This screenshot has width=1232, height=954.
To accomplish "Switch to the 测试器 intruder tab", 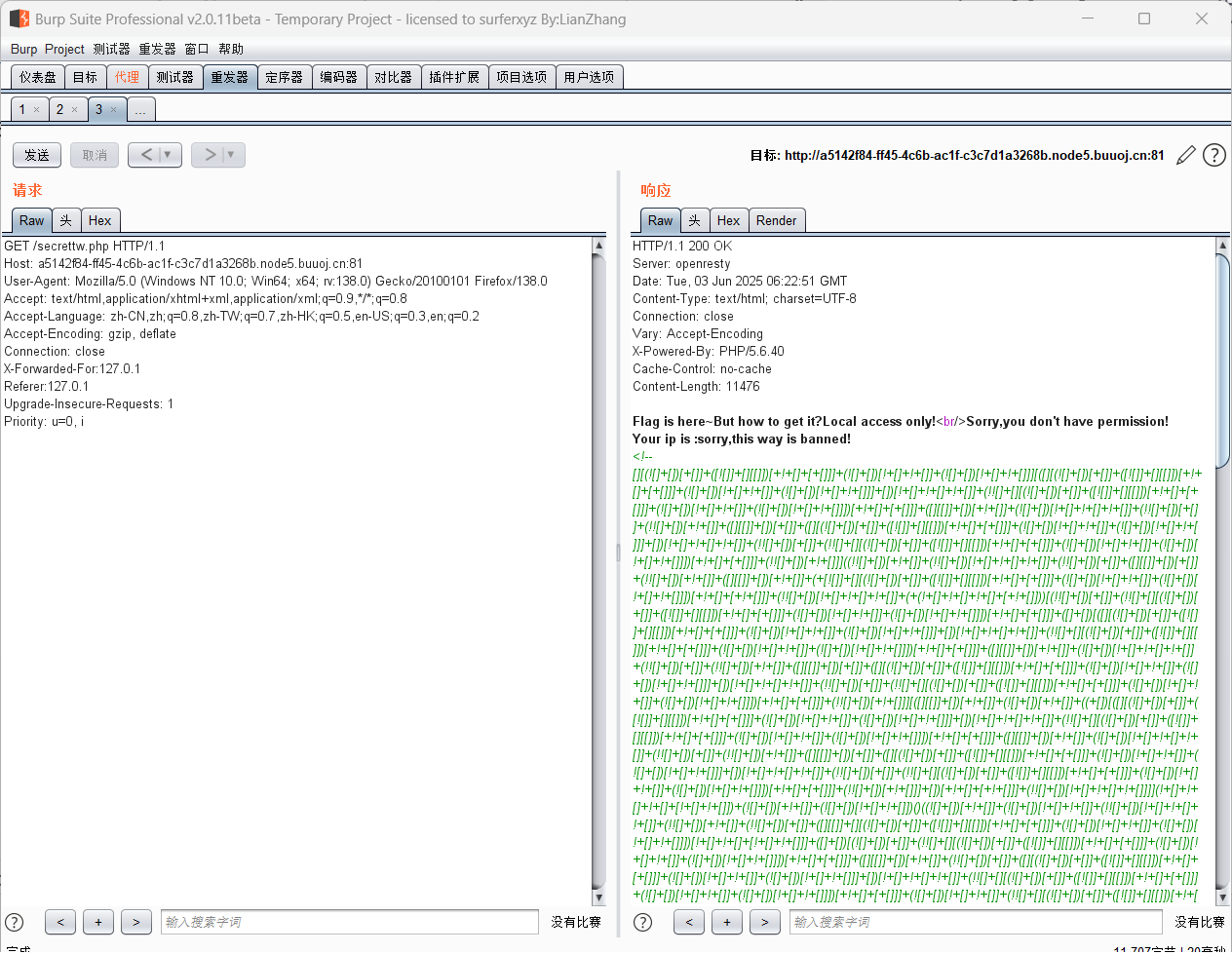I will click(175, 77).
